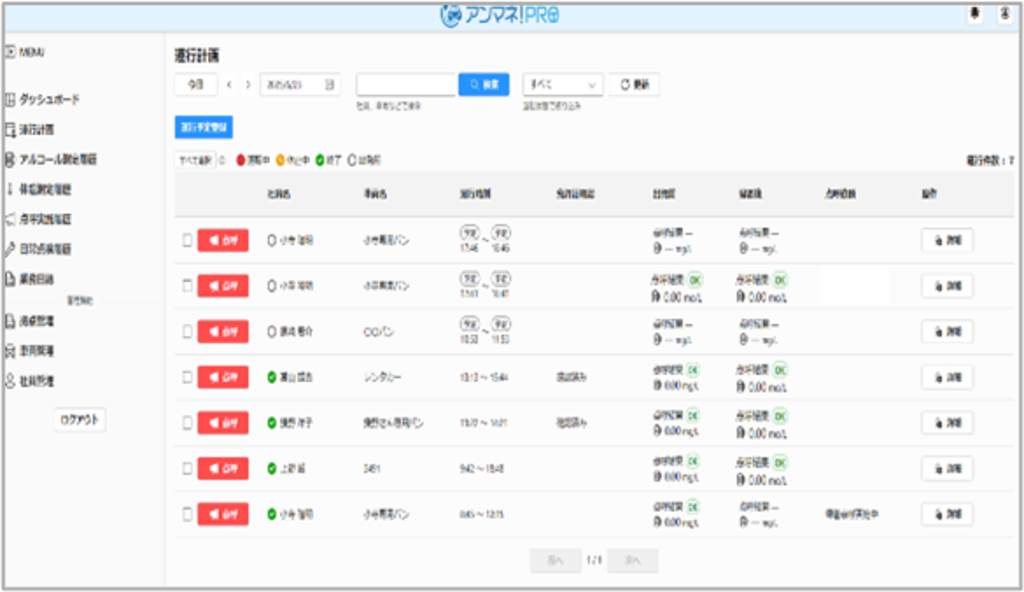Select the checkbox in the レンタカー row
This screenshot has width=1024, height=592.
pos(187,377)
